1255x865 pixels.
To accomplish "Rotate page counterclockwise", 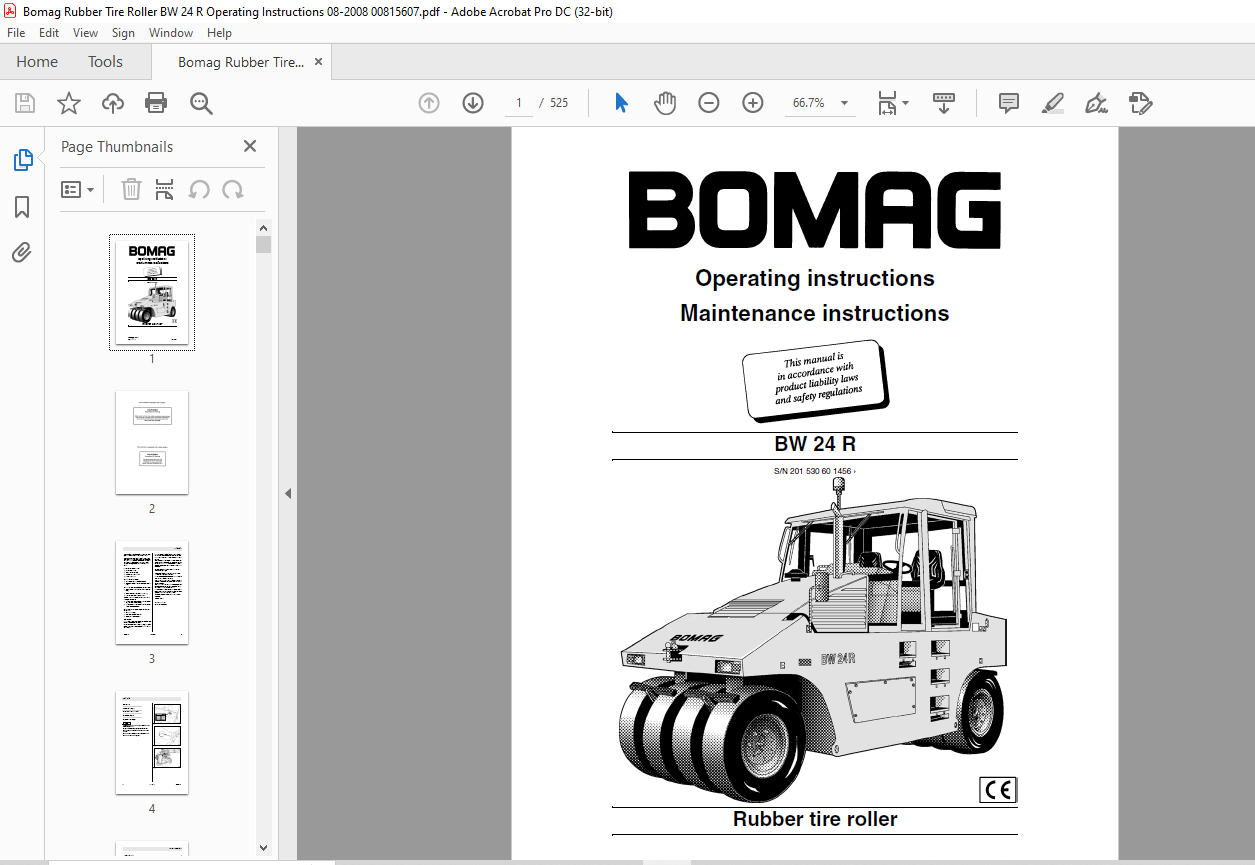I will 199,189.
